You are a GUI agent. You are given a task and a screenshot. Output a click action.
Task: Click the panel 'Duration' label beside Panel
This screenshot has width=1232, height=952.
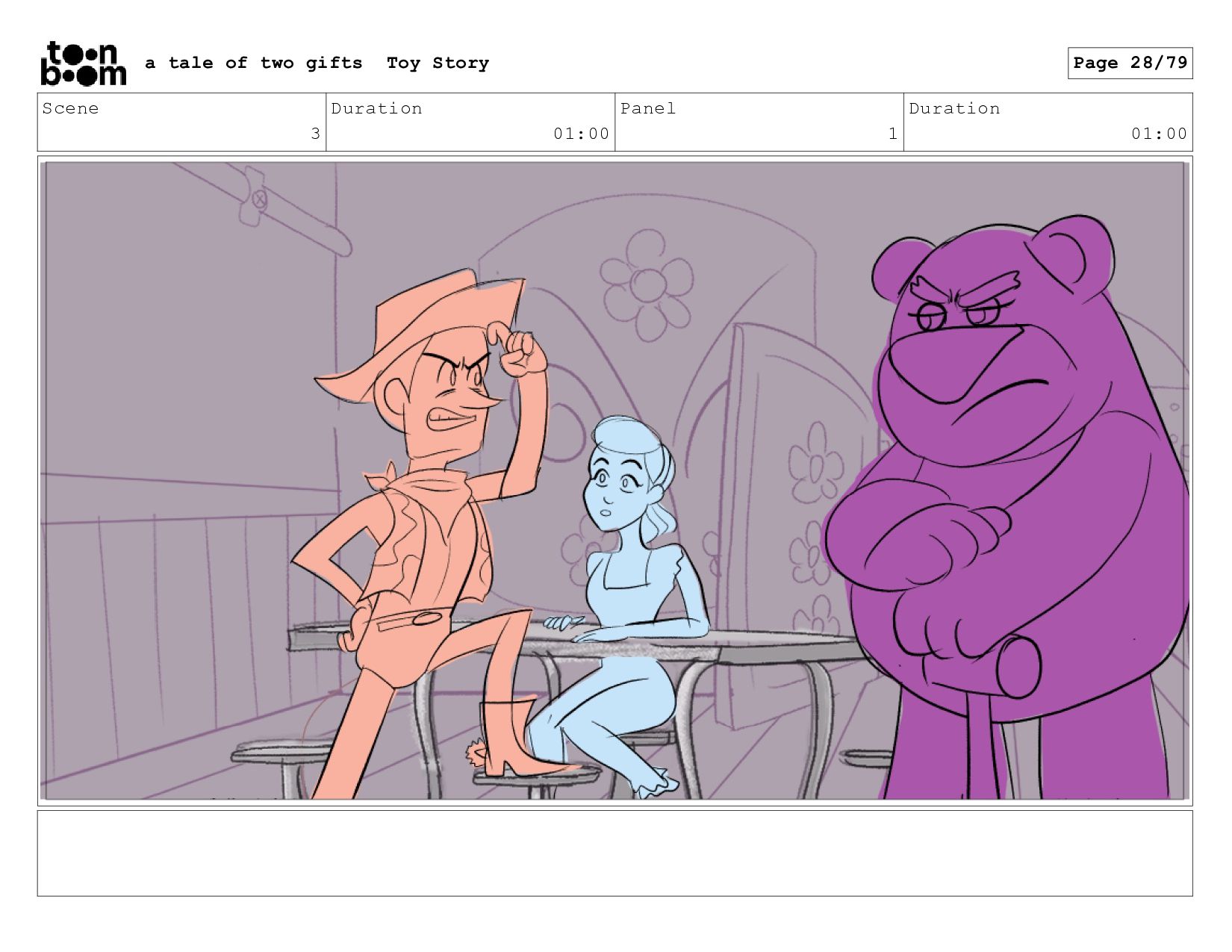point(954,108)
